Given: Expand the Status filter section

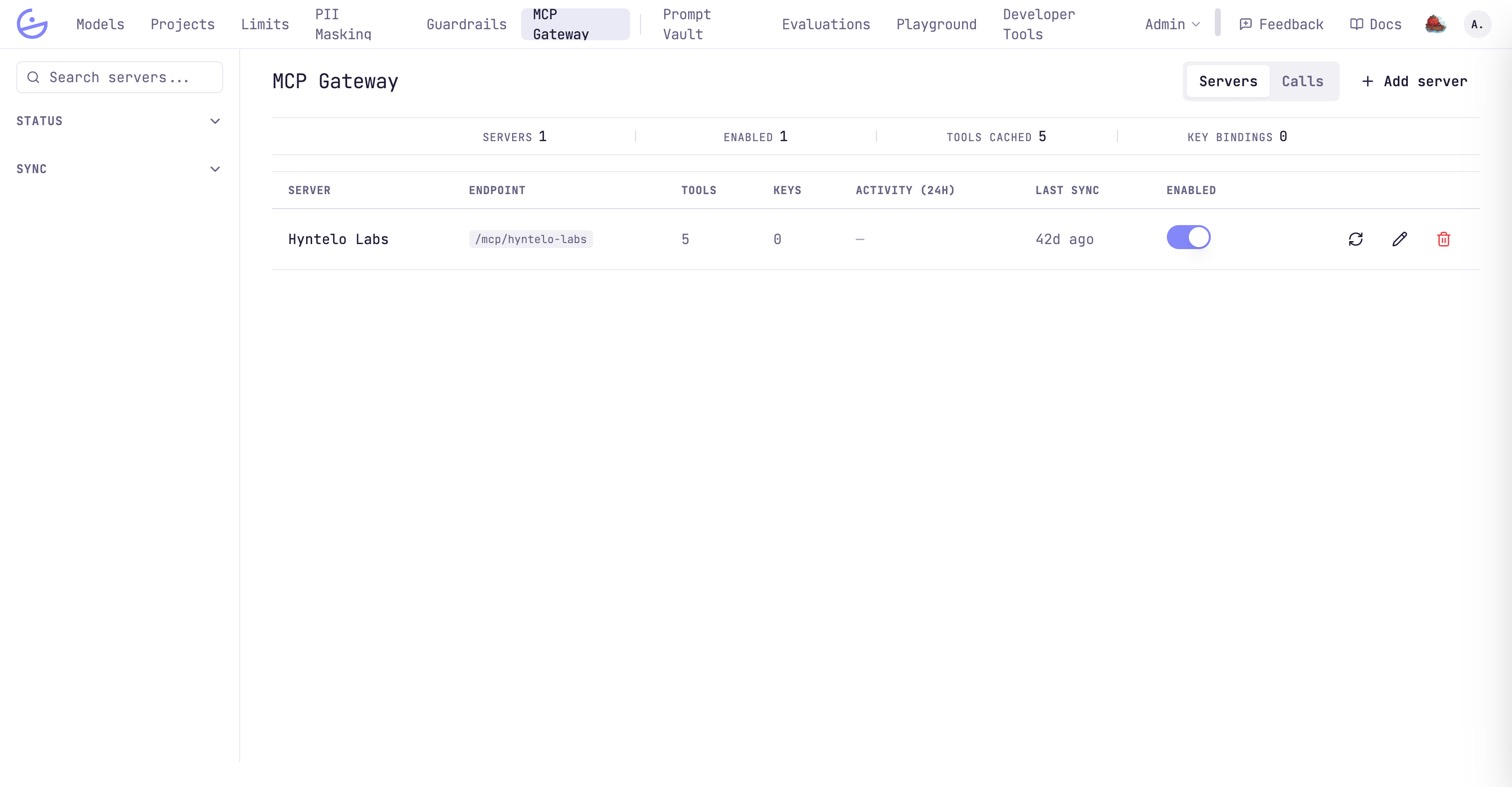Looking at the screenshot, I should [x=119, y=121].
